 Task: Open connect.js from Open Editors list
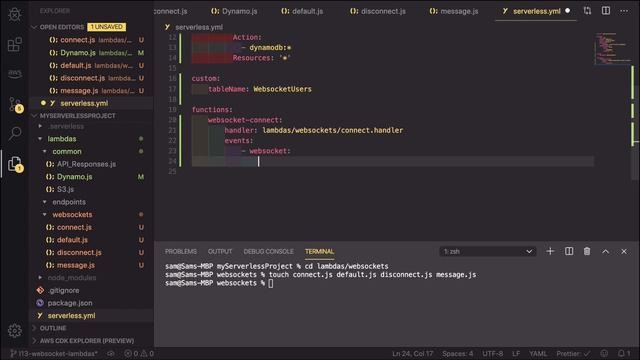click(x=92, y=40)
